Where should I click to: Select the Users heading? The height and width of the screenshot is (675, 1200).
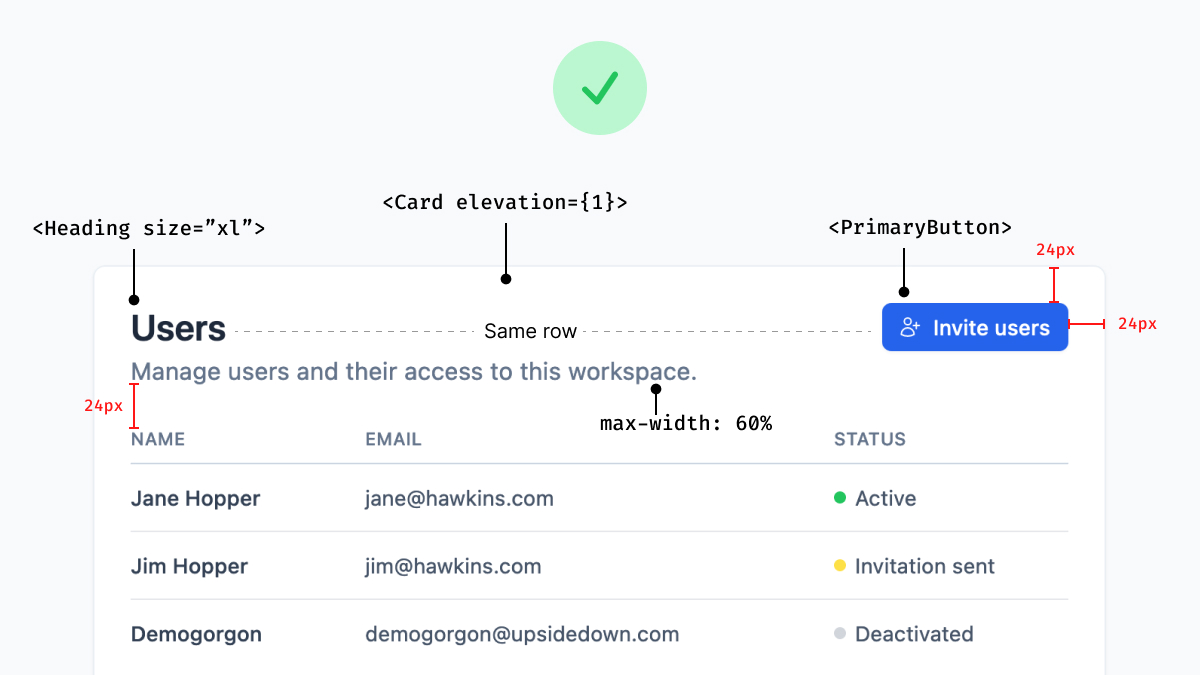click(x=178, y=328)
